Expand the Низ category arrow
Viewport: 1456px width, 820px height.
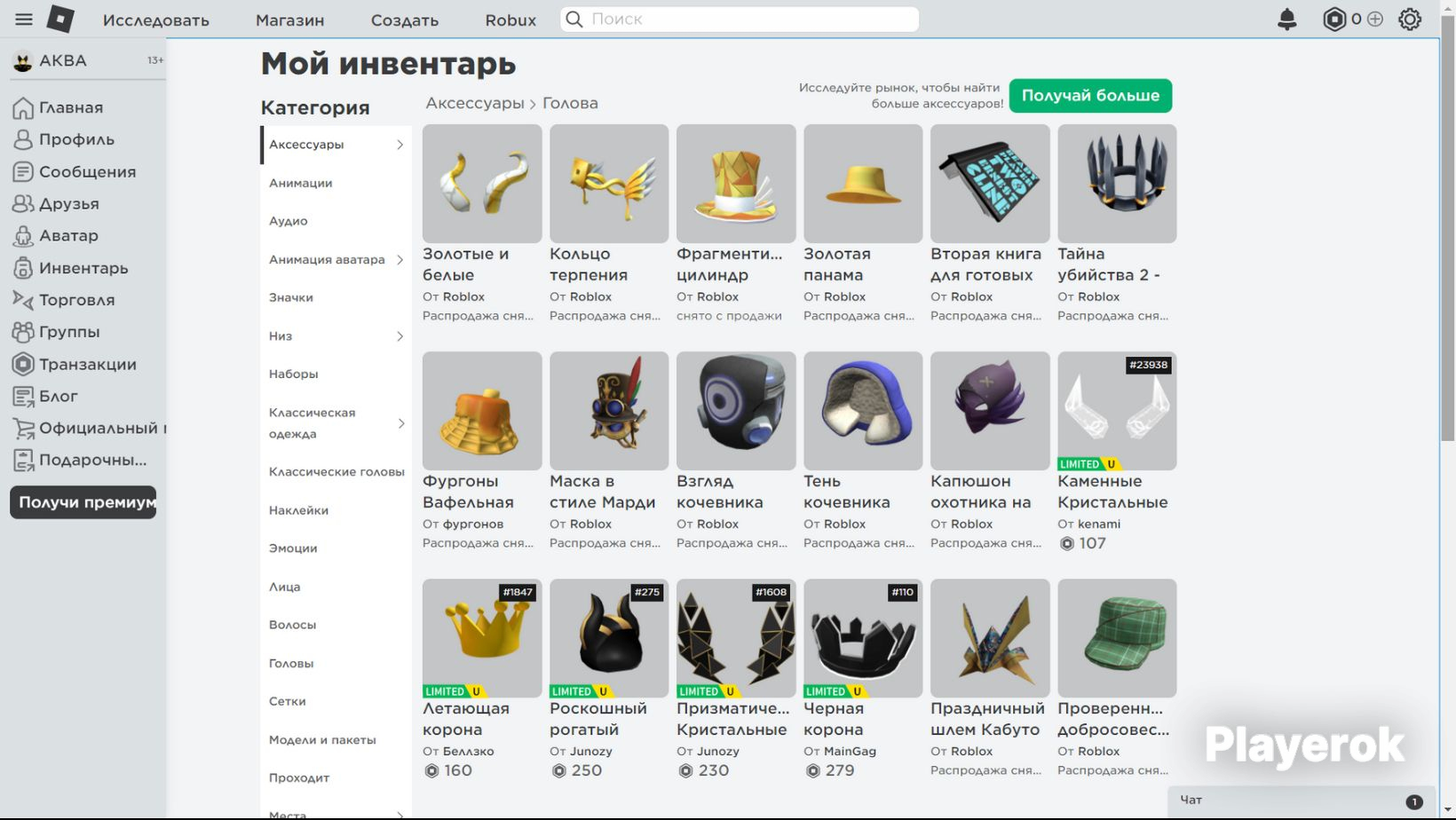coord(400,336)
